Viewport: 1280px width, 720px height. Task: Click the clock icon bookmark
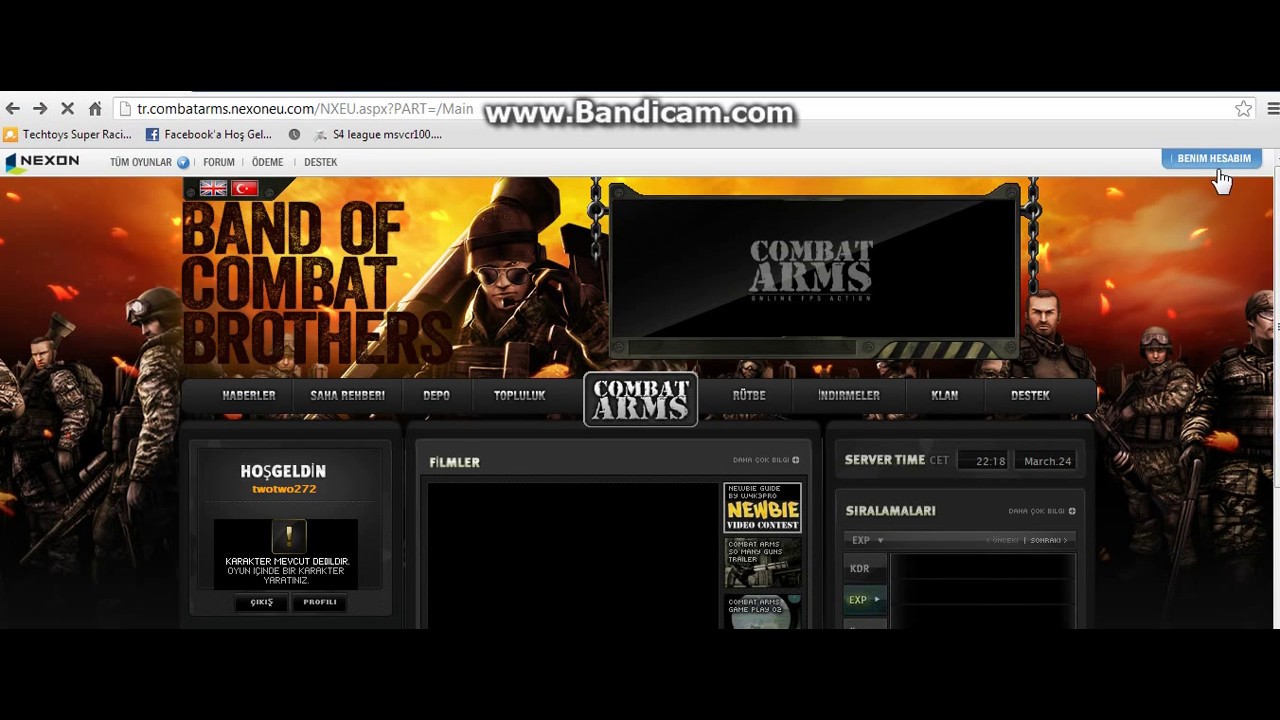point(294,134)
